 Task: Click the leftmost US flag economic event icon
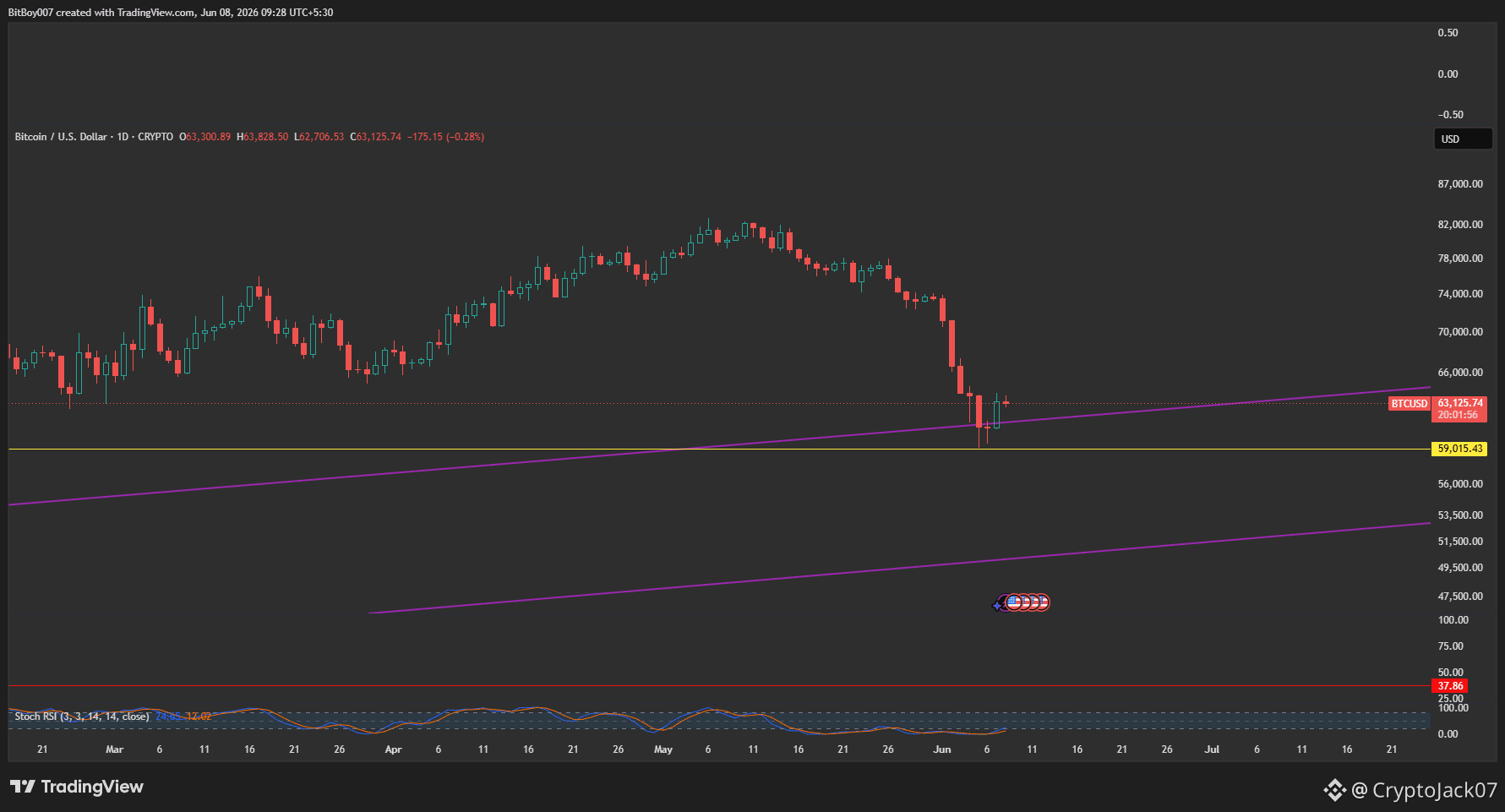(x=1013, y=602)
